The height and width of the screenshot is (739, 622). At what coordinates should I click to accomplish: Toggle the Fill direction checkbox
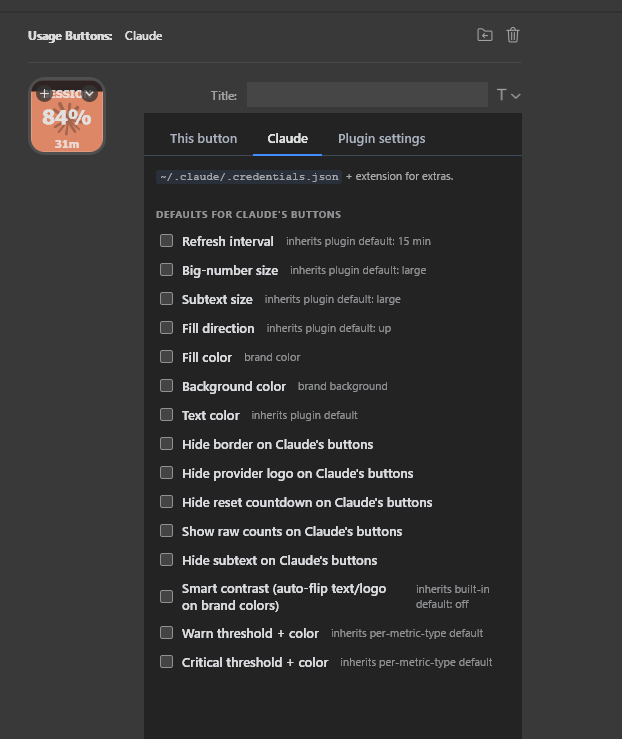click(x=166, y=328)
